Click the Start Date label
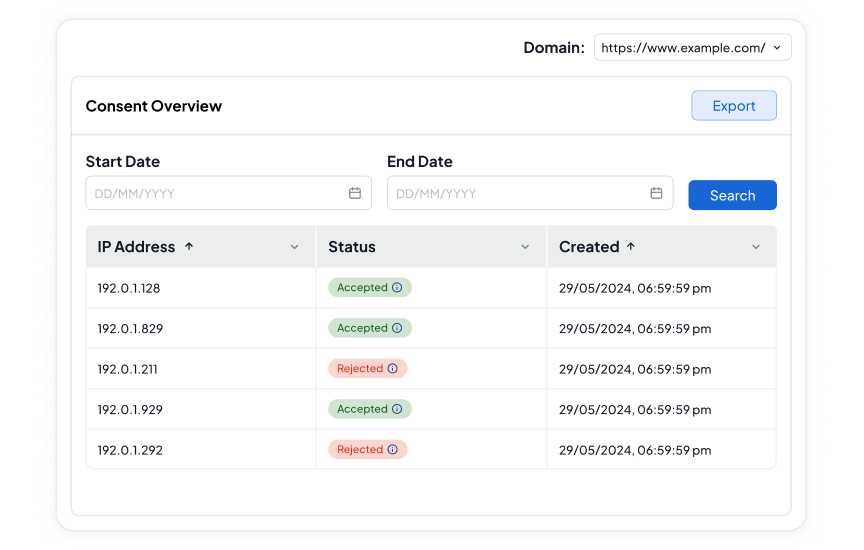Viewport: 864px width, 550px height. click(x=123, y=161)
